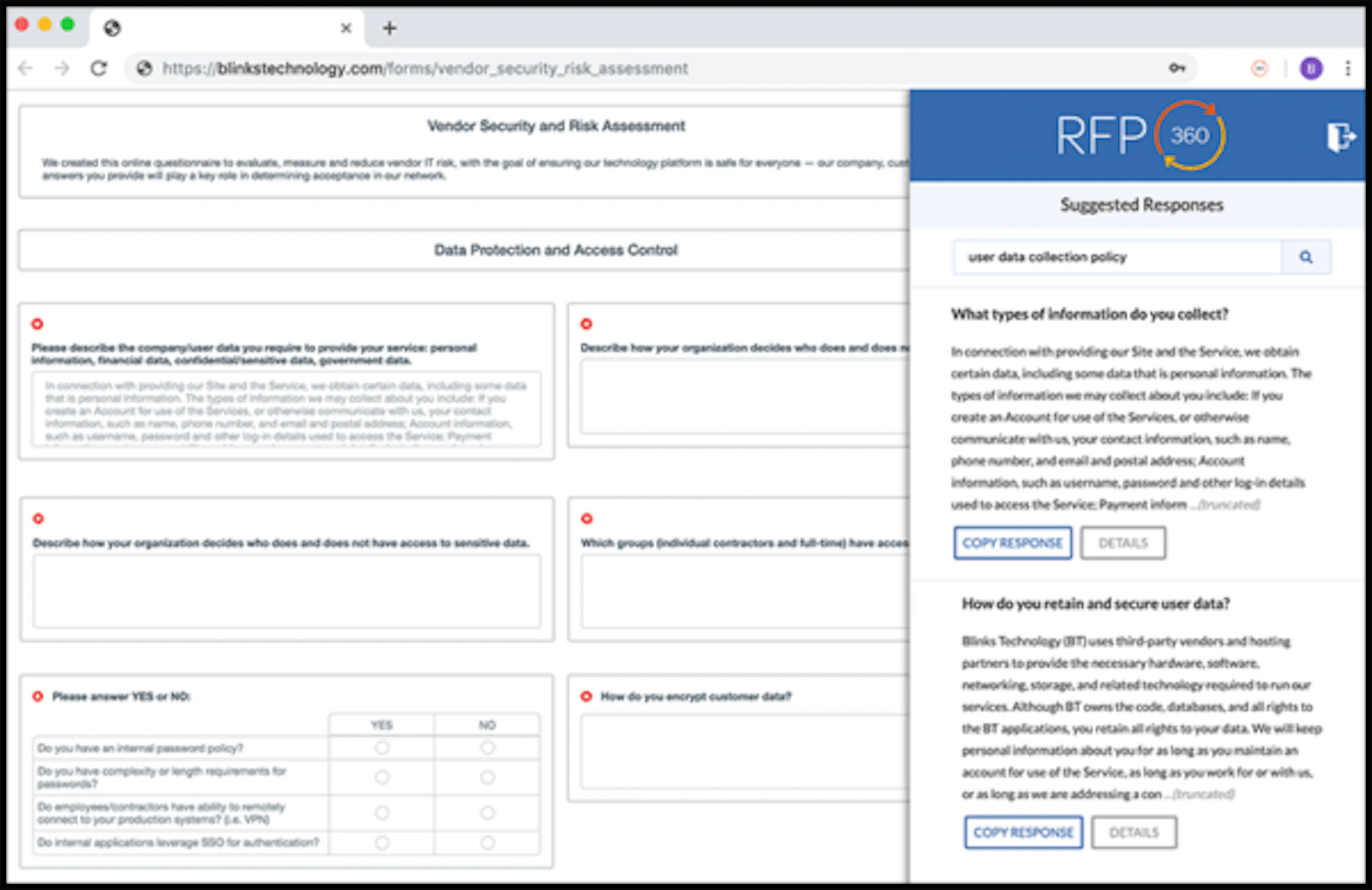The height and width of the screenshot is (890, 1372).
Task: Select NO for SSO authentication question
Action: (487, 843)
